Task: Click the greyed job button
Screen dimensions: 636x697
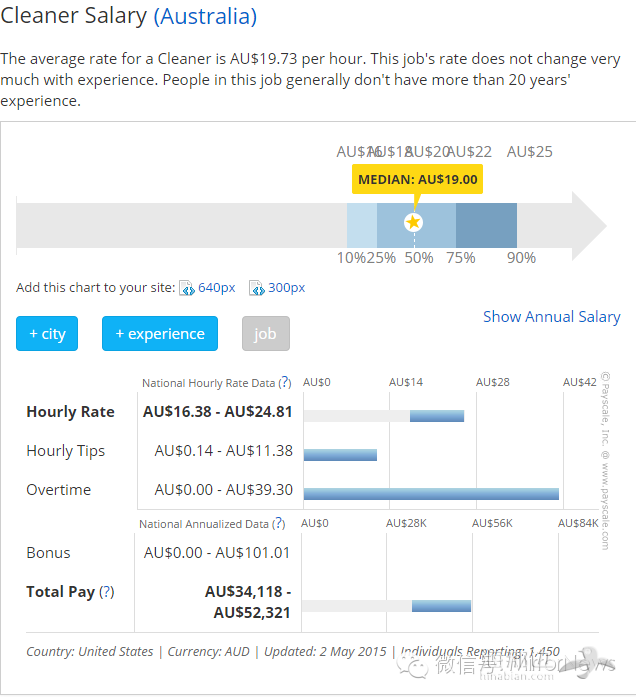Action: pos(266,333)
